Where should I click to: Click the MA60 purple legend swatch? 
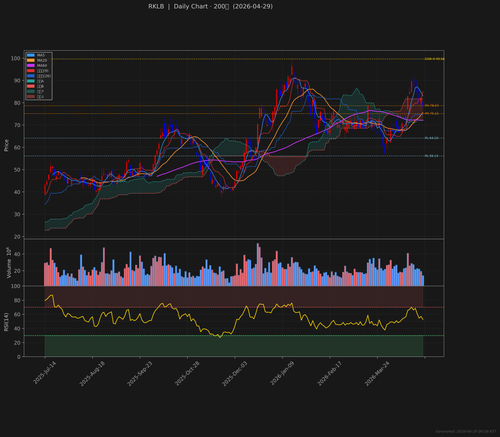31,65
